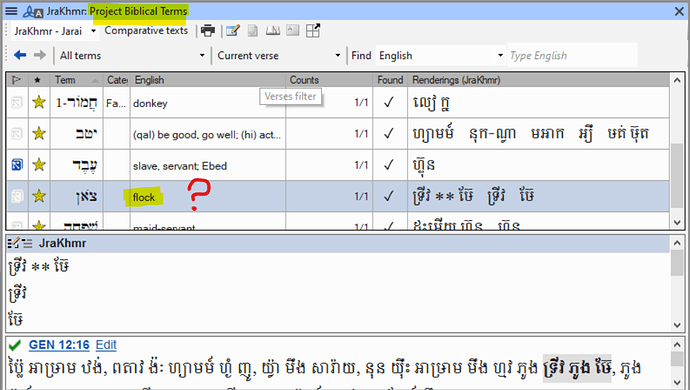Click the picture toolbar icon

coord(293,30)
